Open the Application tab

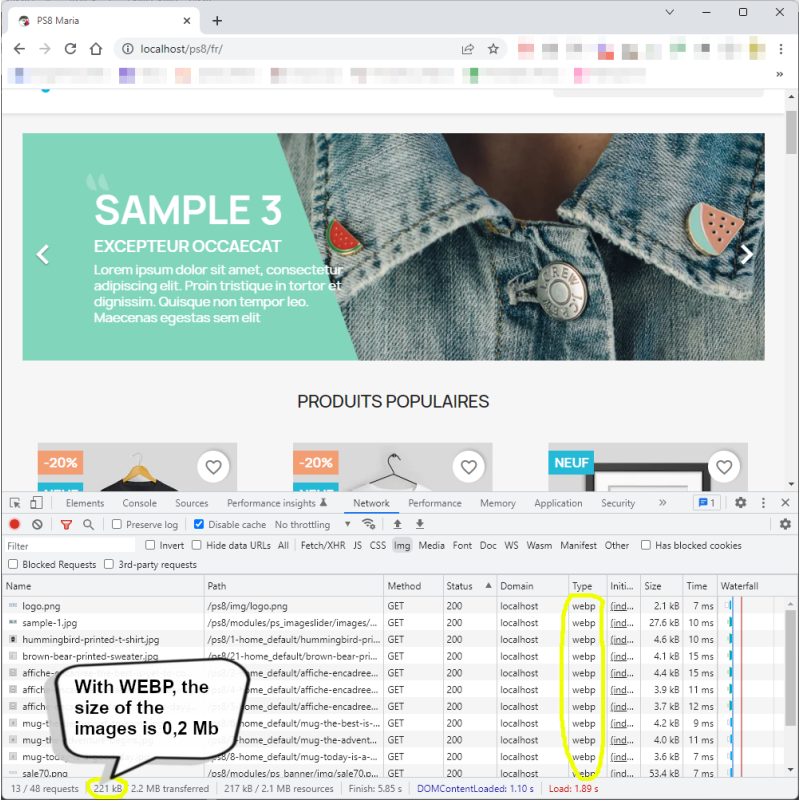coord(558,503)
